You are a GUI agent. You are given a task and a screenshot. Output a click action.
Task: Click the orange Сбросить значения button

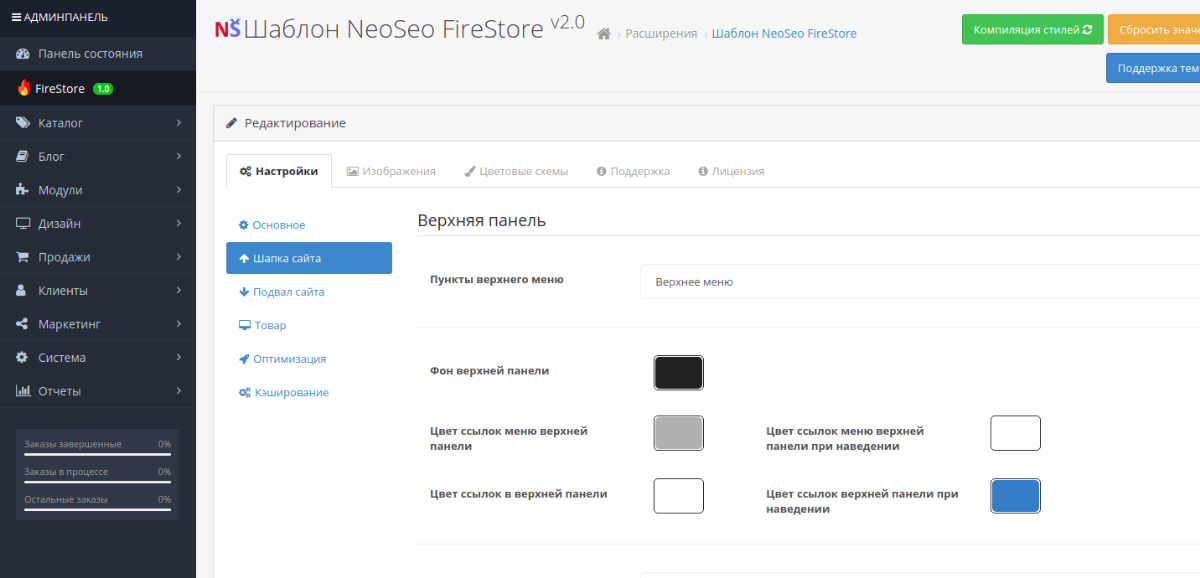coord(1154,29)
